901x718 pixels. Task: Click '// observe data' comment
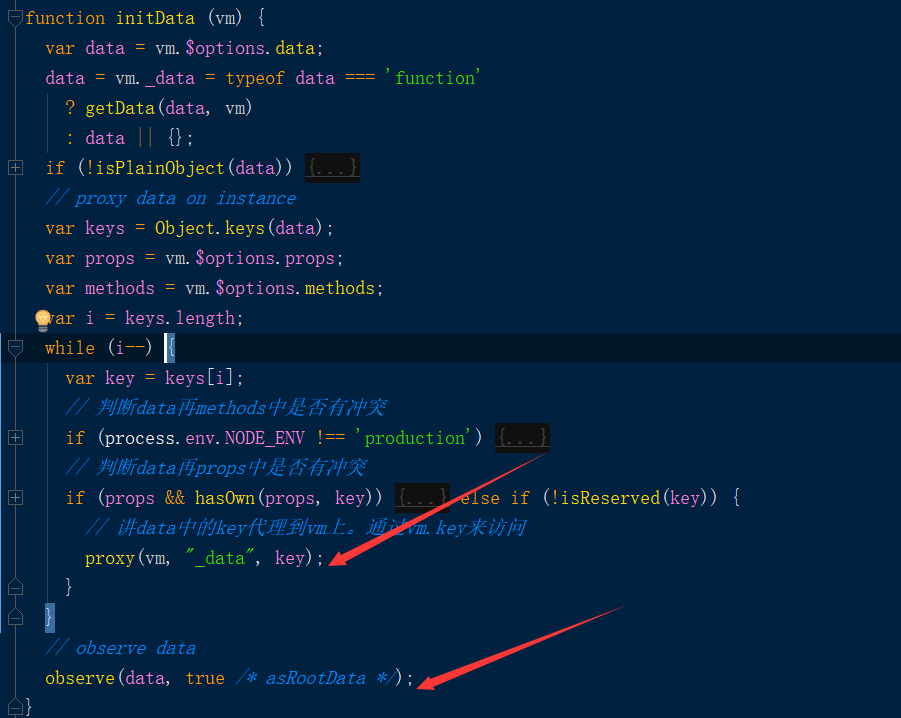tap(121, 648)
